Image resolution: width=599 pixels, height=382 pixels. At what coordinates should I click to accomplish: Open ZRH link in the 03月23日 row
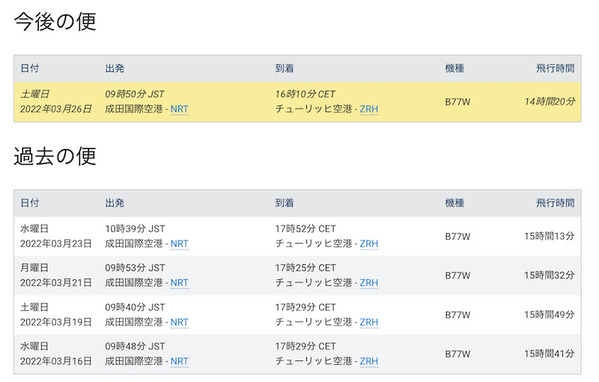tap(369, 243)
